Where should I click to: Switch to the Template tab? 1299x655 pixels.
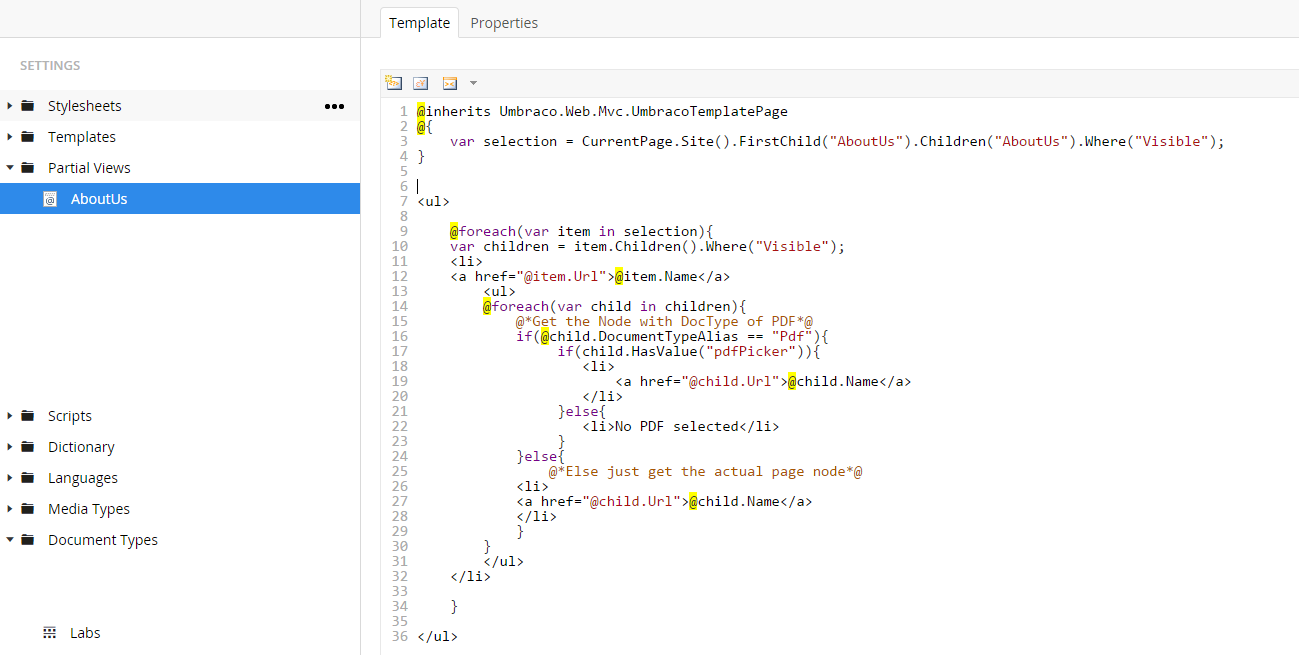(x=420, y=23)
